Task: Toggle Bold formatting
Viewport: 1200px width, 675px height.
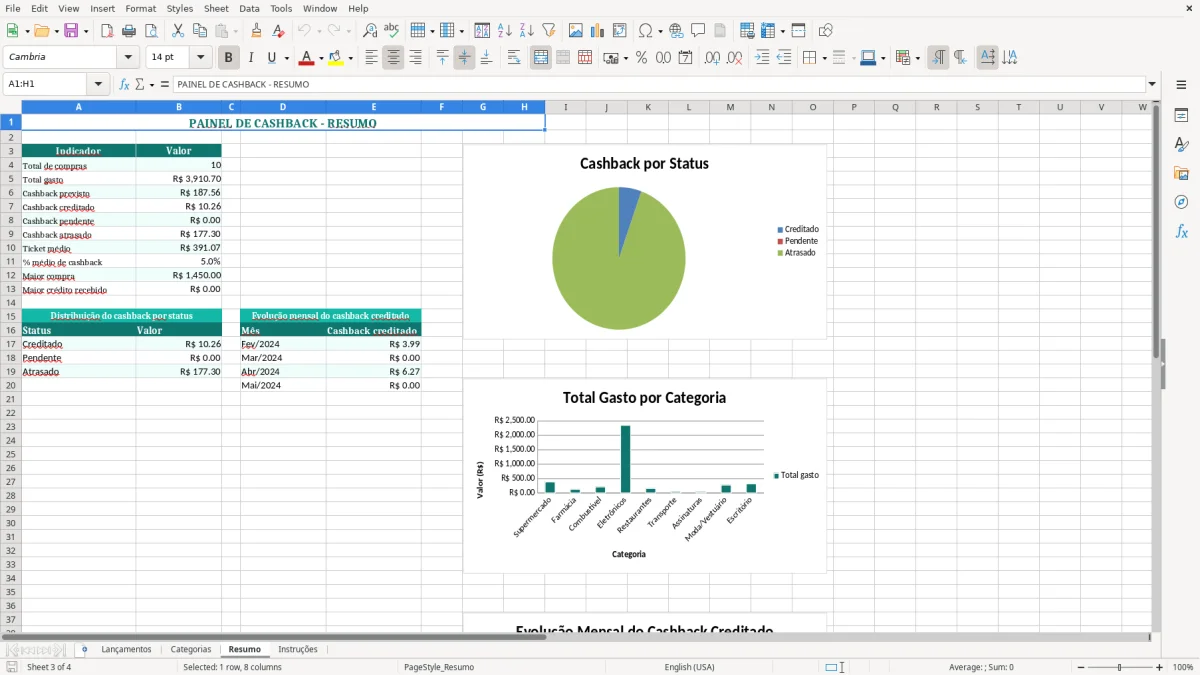Action: [x=229, y=58]
